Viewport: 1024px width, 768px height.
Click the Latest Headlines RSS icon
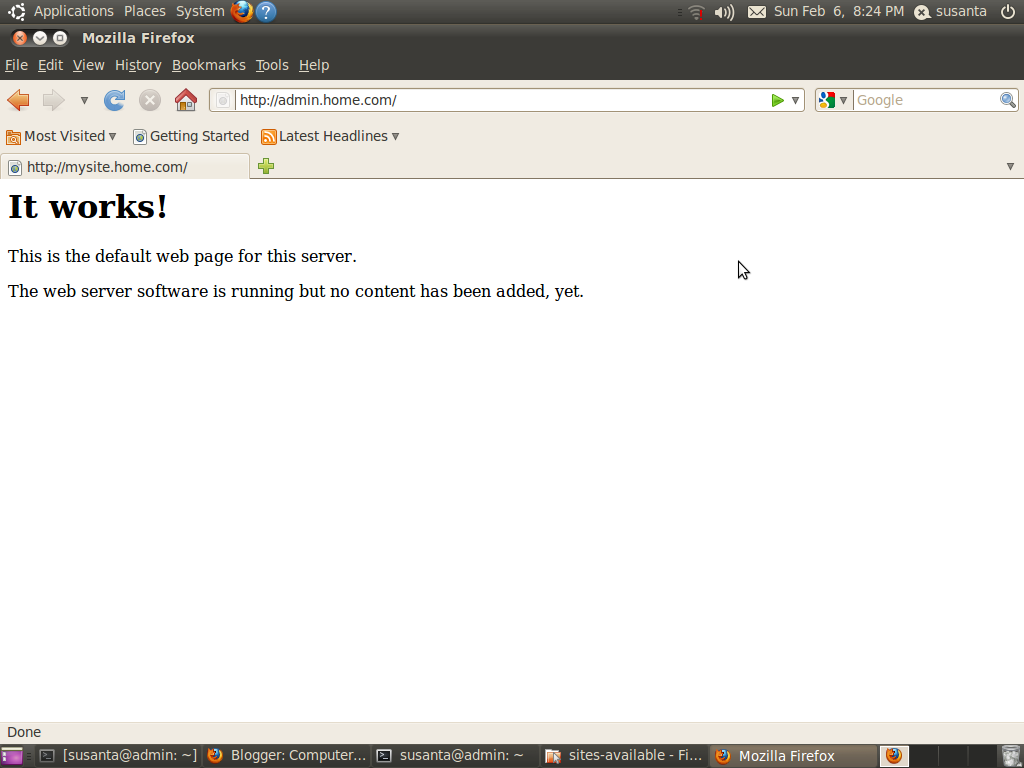pyautogui.click(x=268, y=136)
